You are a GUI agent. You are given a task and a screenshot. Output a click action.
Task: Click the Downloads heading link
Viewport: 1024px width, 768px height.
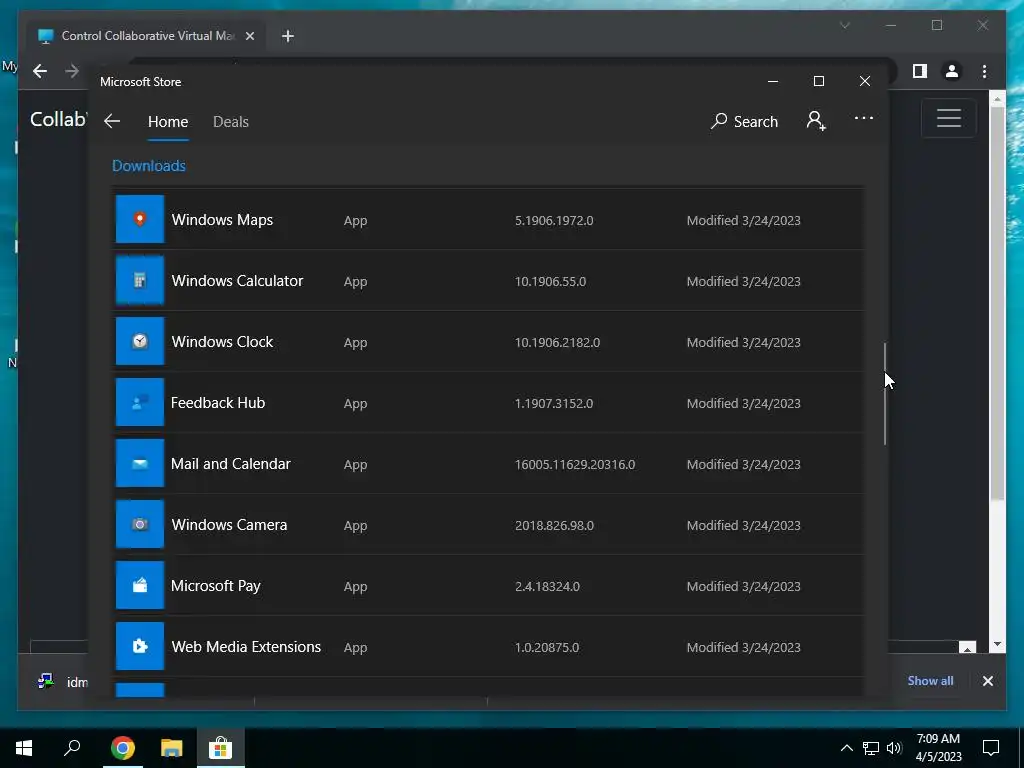(x=149, y=166)
